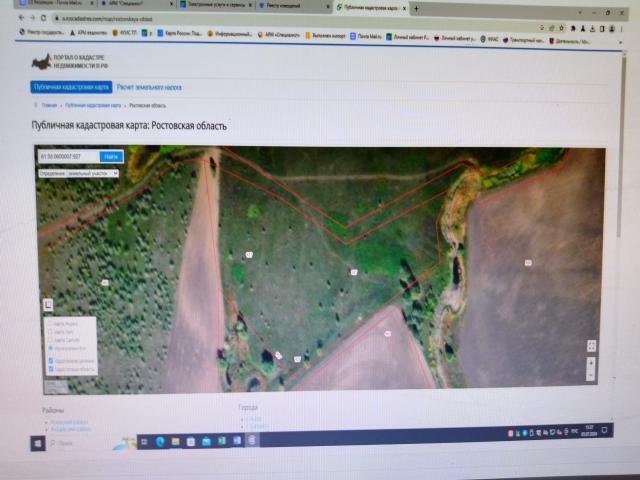The height and width of the screenshot is (480, 640).
Task: Open Расчет земельного налога tab
Action: click(x=149, y=87)
